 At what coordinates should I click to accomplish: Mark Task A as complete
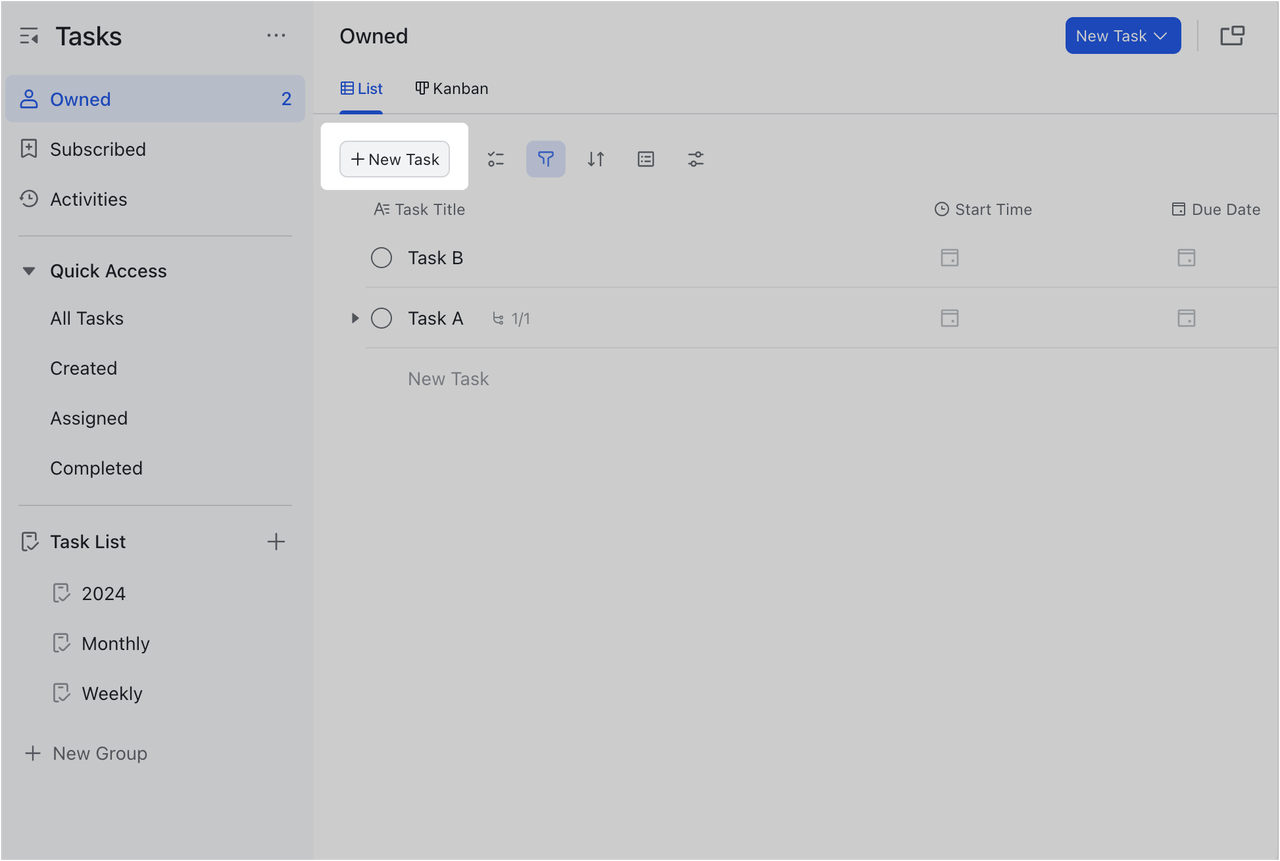point(381,318)
